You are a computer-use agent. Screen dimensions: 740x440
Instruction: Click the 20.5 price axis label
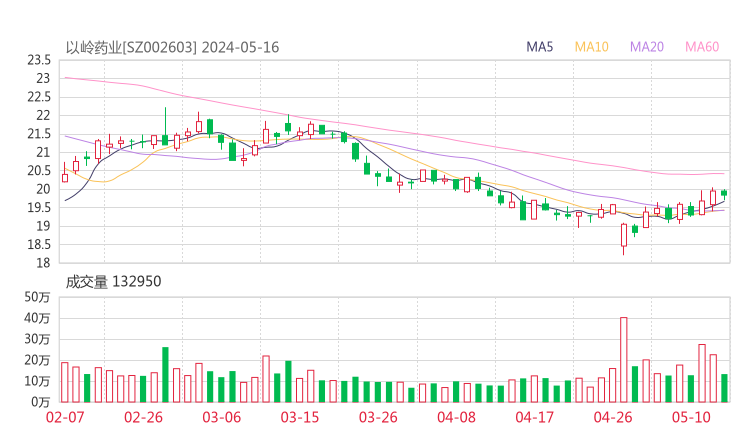point(39,171)
